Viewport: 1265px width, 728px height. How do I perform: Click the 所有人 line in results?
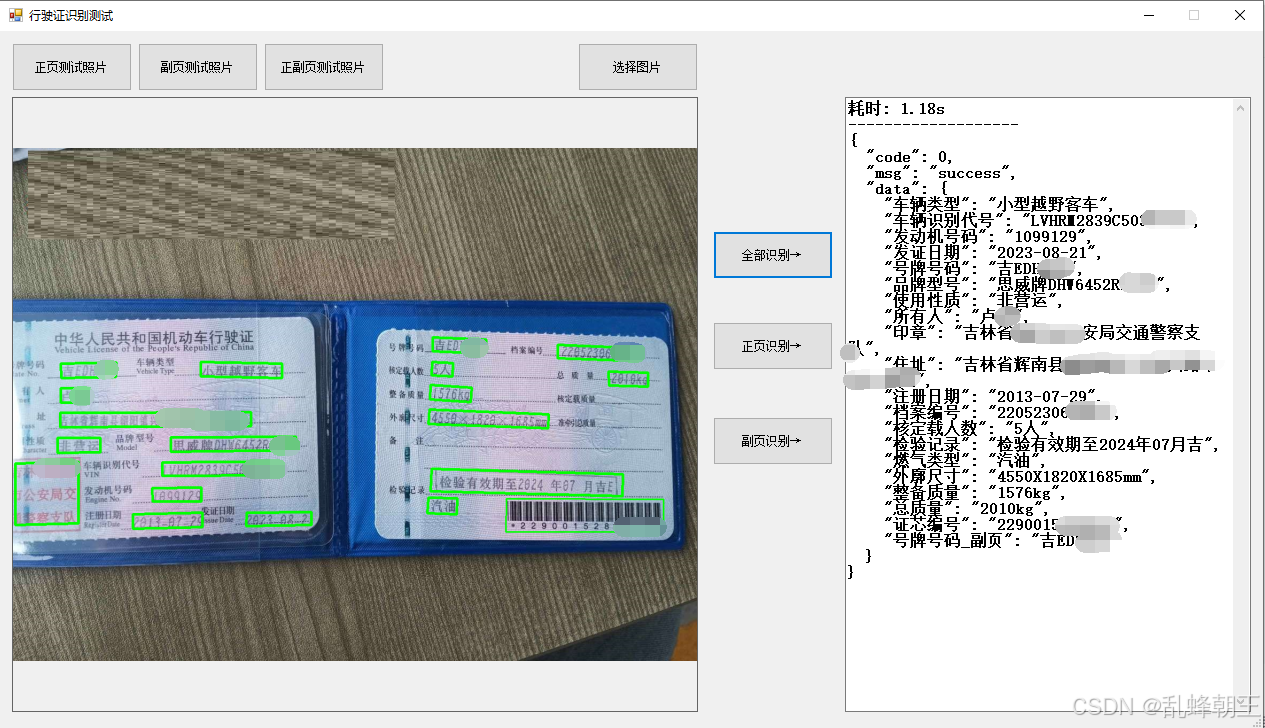pos(955,316)
